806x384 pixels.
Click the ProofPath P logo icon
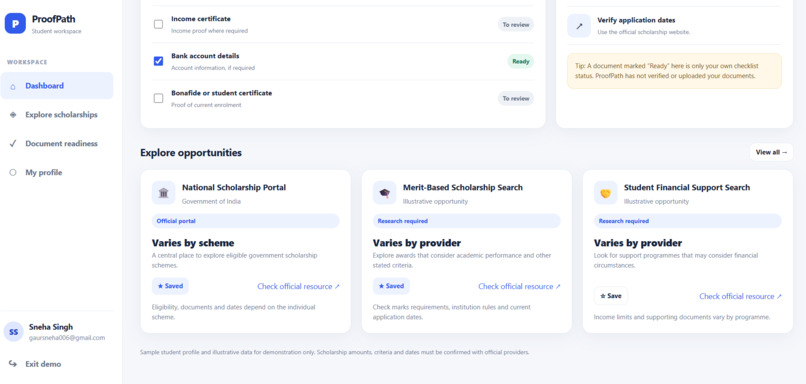pyautogui.click(x=15, y=24)
